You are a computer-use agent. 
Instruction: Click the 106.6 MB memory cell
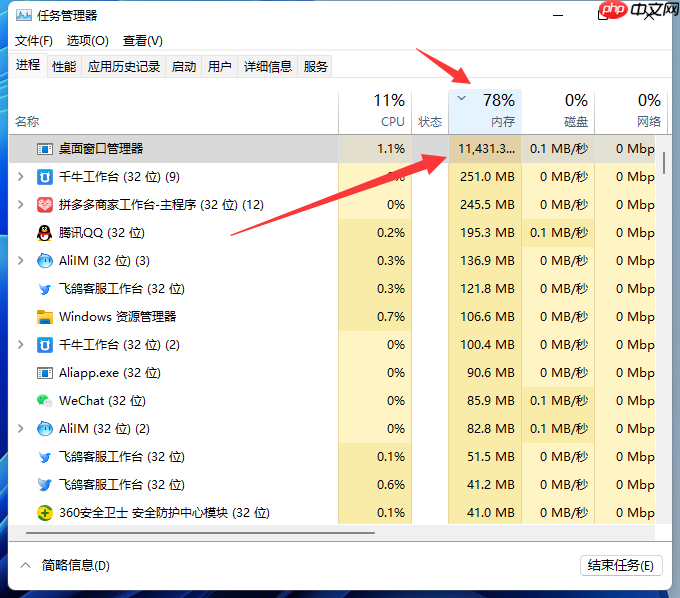[487, 317]
